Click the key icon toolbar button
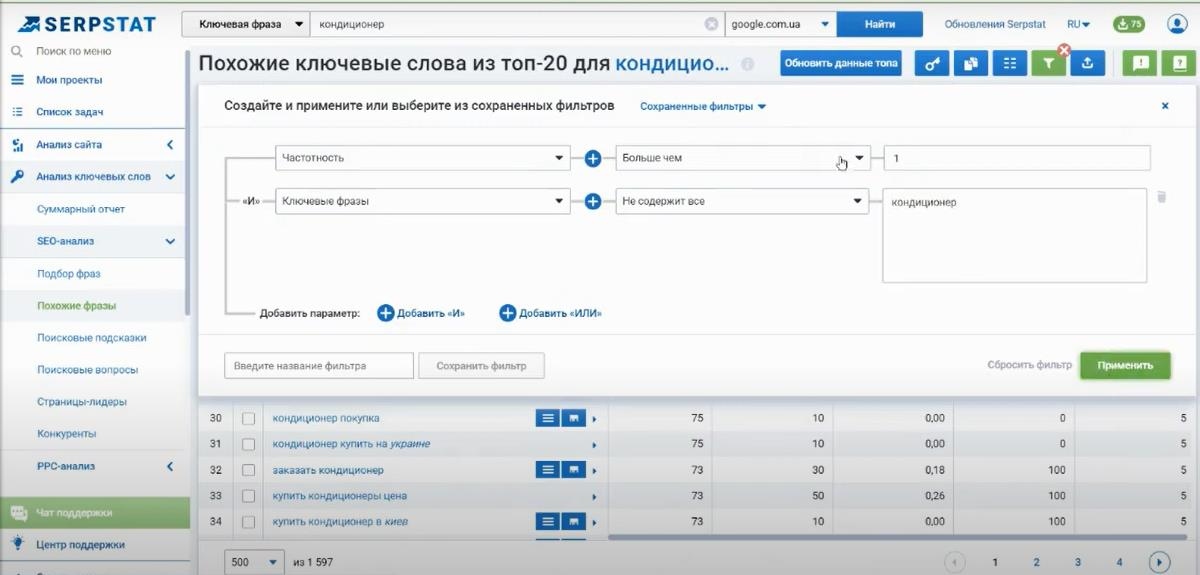Image resolution: width=1200 pixels, height=575 pixels. point(932,63)
